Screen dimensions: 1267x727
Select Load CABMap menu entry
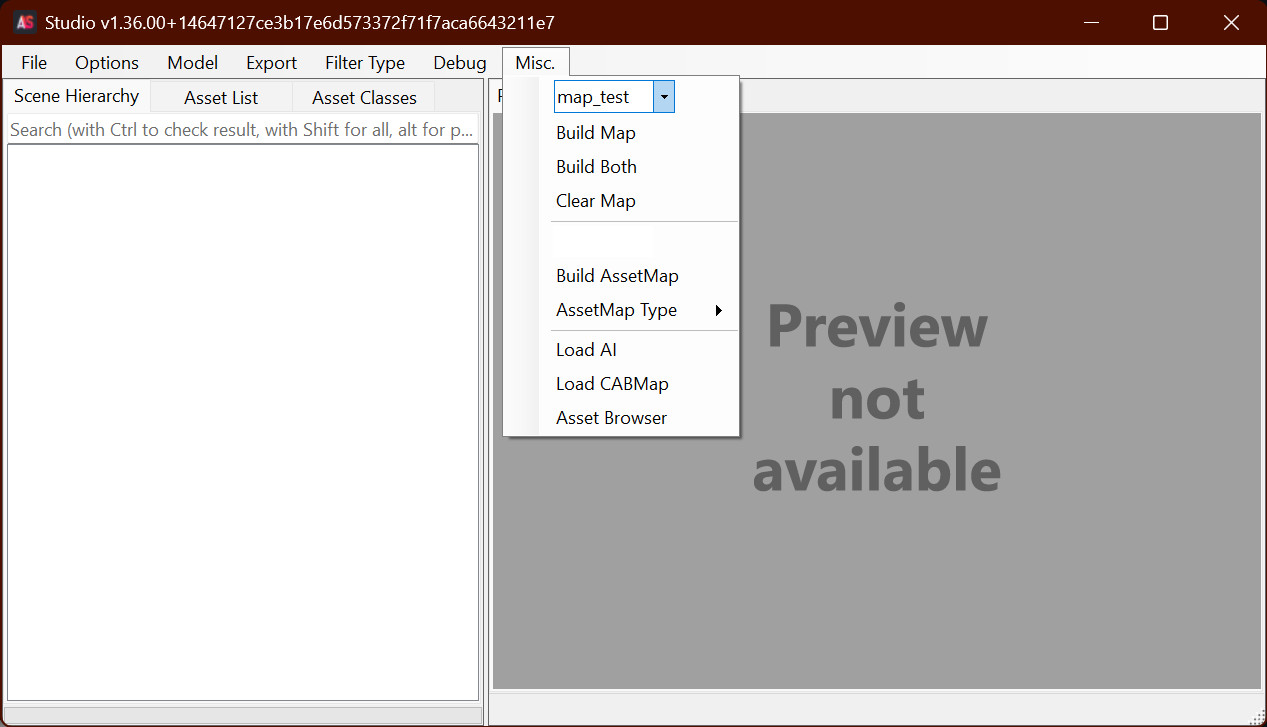pyautogui.click(x=621, y=384)
